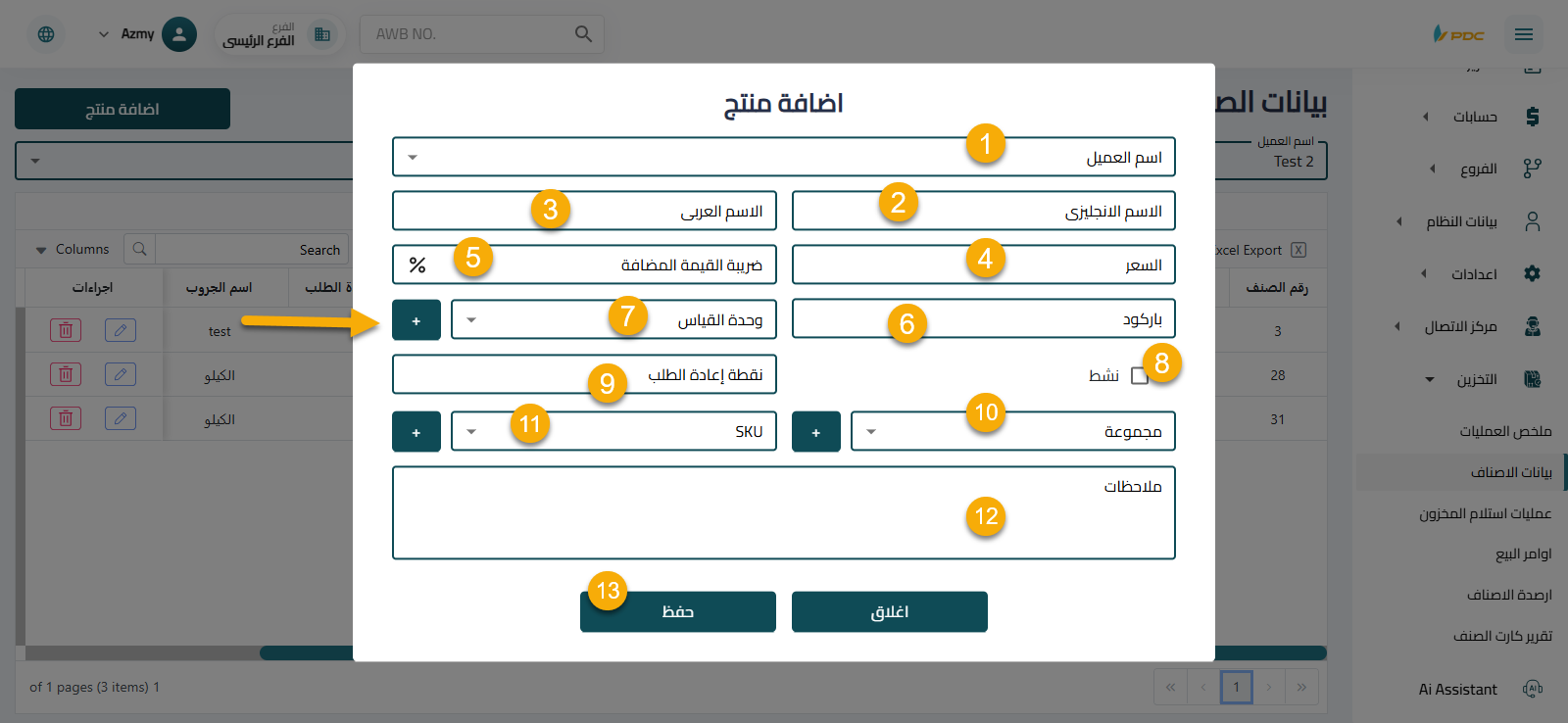This screenshot has height=723, width=1568.
Task: Click the branch building icon
Action: 322,34
